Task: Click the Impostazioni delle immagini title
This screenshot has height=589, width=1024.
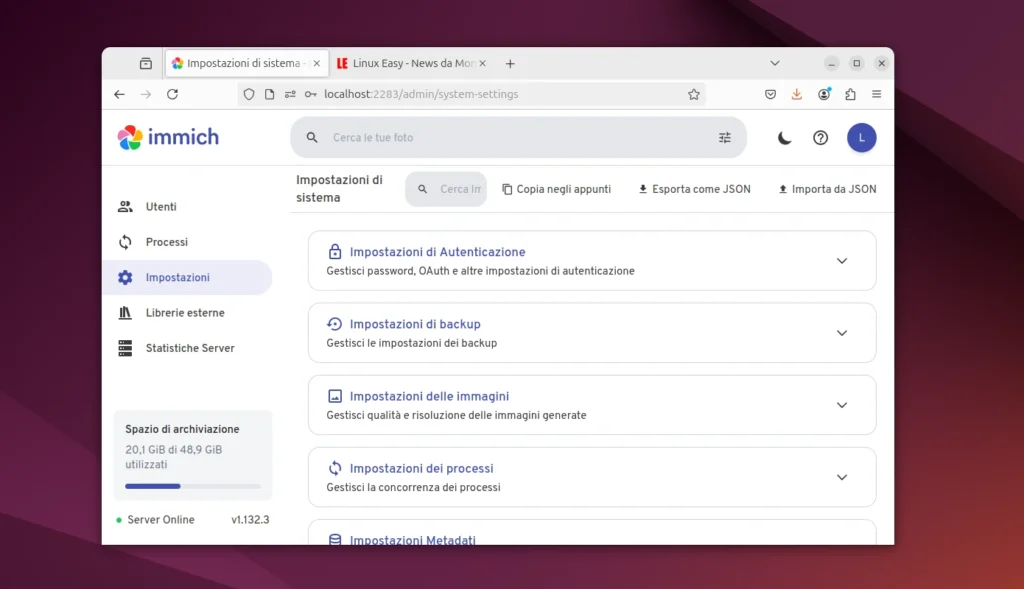Action: (429, 396)
